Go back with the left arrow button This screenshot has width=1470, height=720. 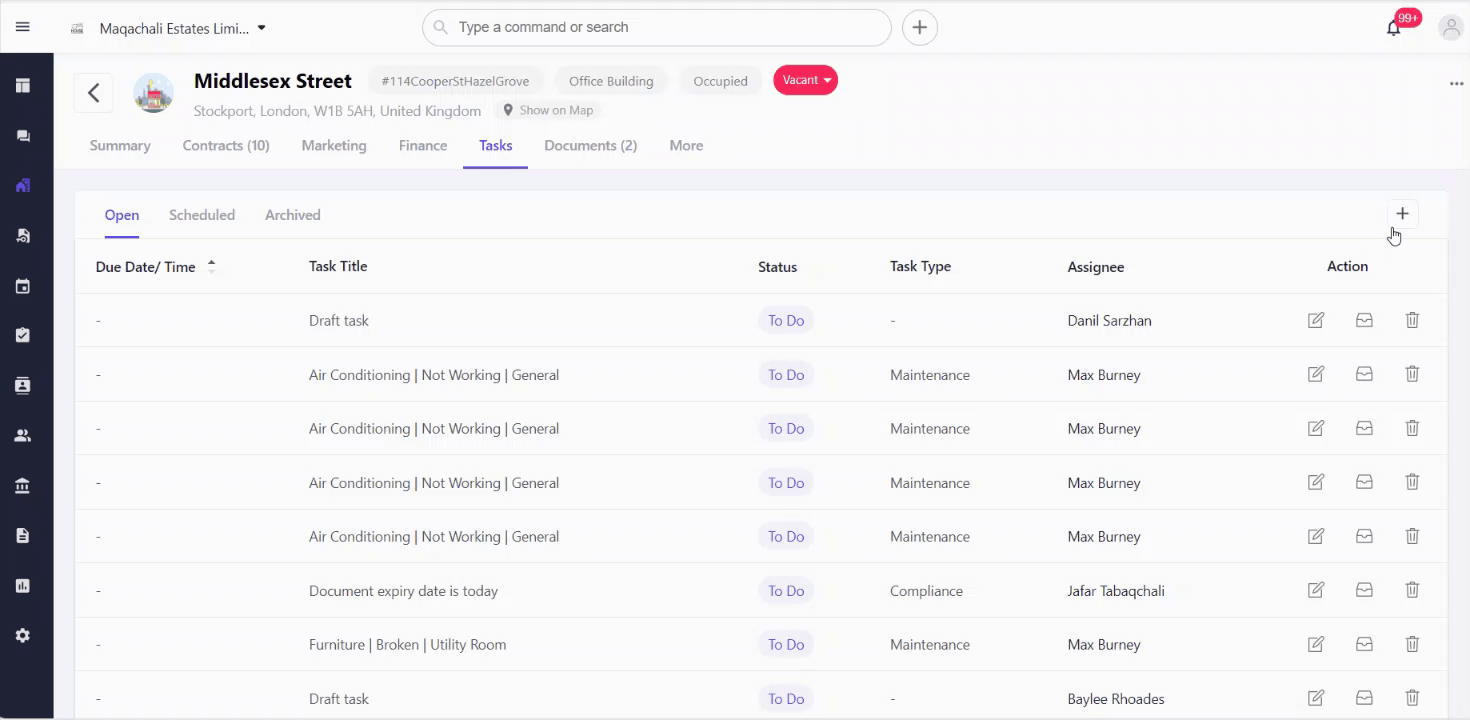click(x=93, y=93)
